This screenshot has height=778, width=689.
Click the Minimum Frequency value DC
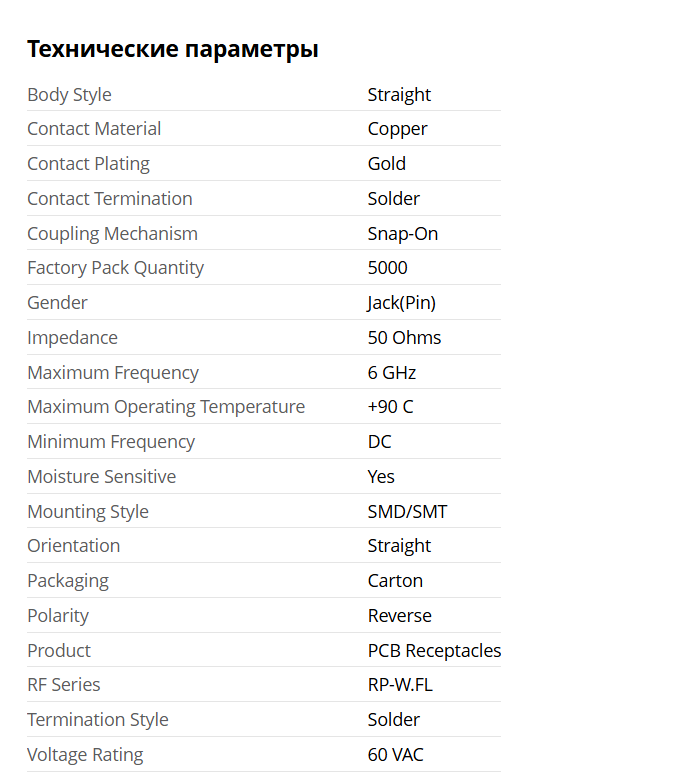(379, 442)
